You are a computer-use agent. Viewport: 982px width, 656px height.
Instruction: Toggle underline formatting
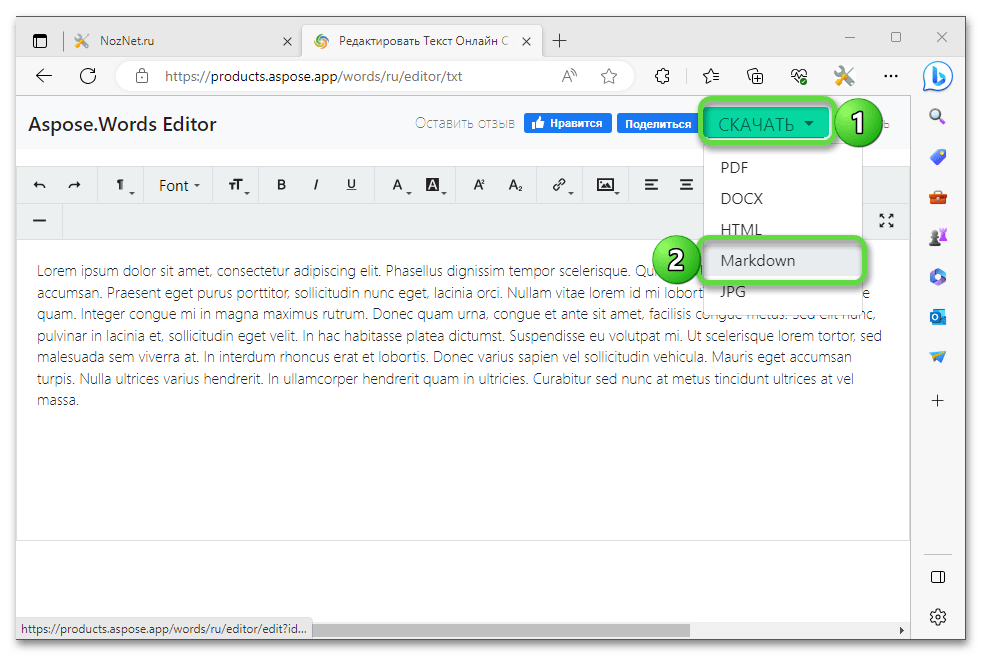351,185
